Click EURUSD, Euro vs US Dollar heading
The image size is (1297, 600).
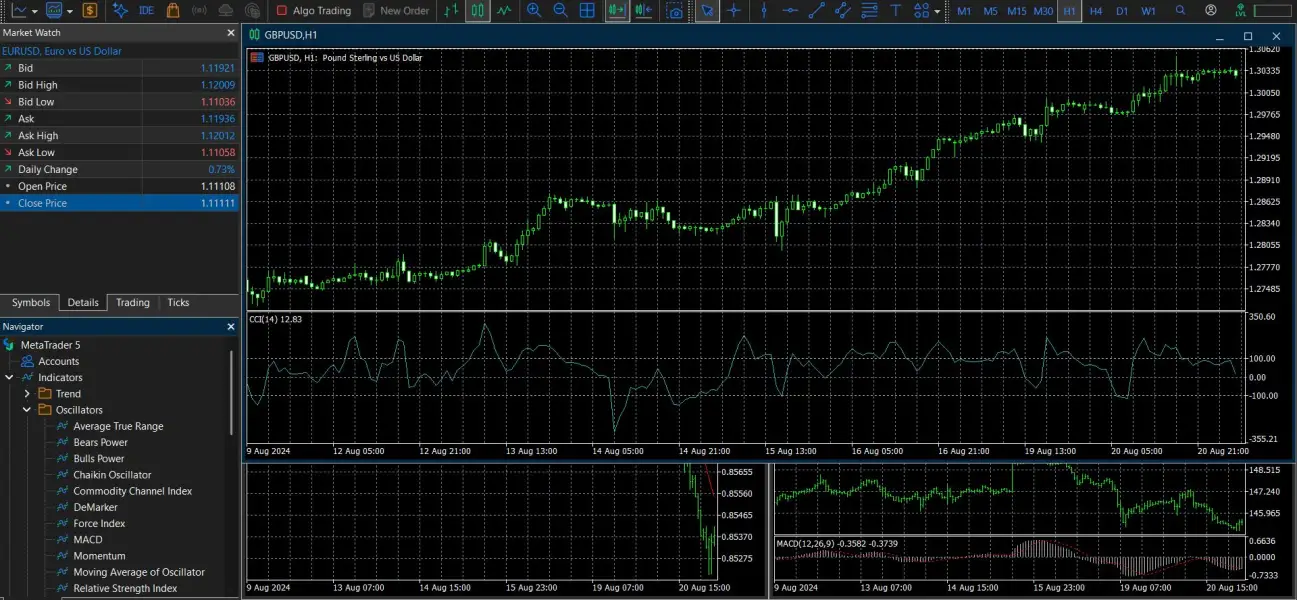(62, 51)
